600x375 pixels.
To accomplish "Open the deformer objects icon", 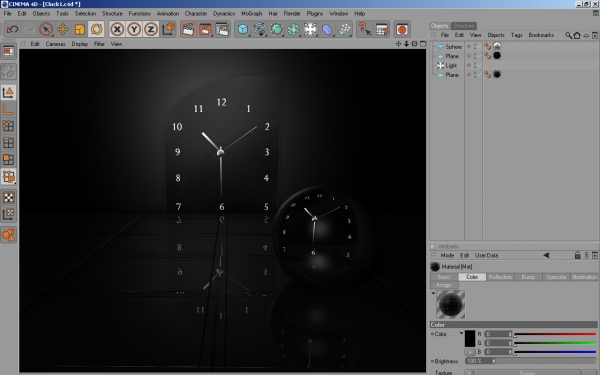I will tap(327, 29).
